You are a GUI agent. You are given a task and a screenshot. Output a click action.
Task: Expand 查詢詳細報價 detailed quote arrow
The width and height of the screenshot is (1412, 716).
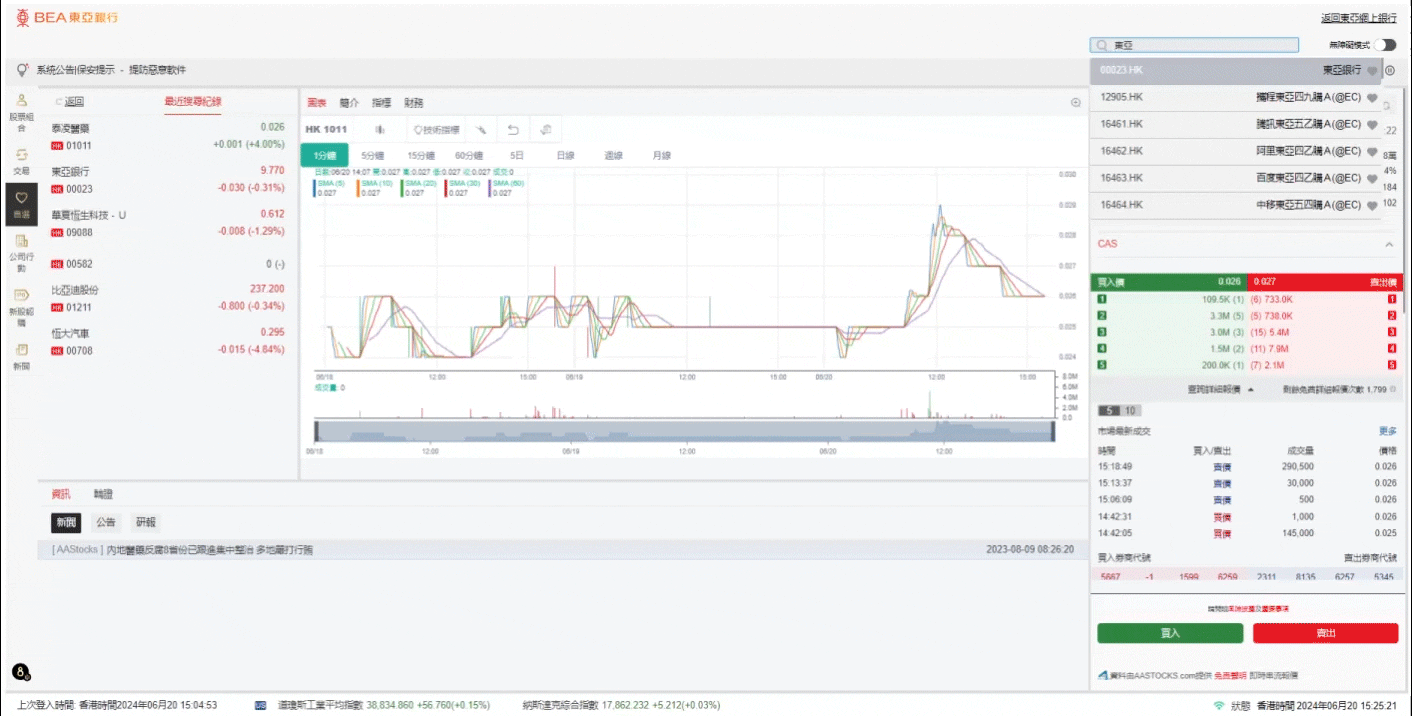click(1250, 389)
